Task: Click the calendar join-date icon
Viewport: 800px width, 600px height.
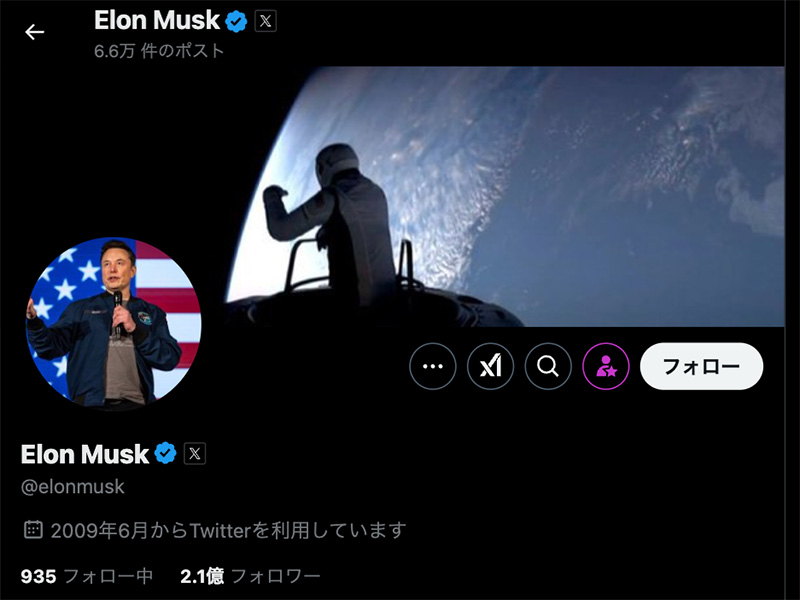Action: 33,530
